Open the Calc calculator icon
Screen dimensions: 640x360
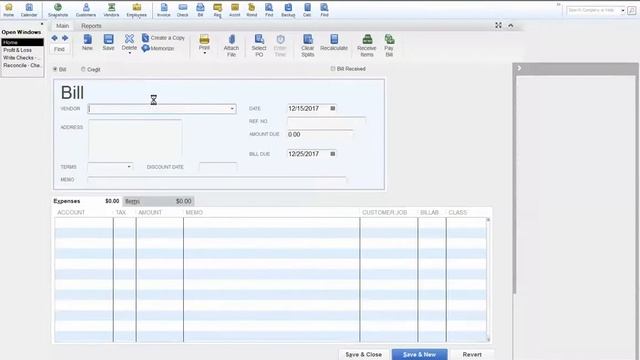point(307,10)
